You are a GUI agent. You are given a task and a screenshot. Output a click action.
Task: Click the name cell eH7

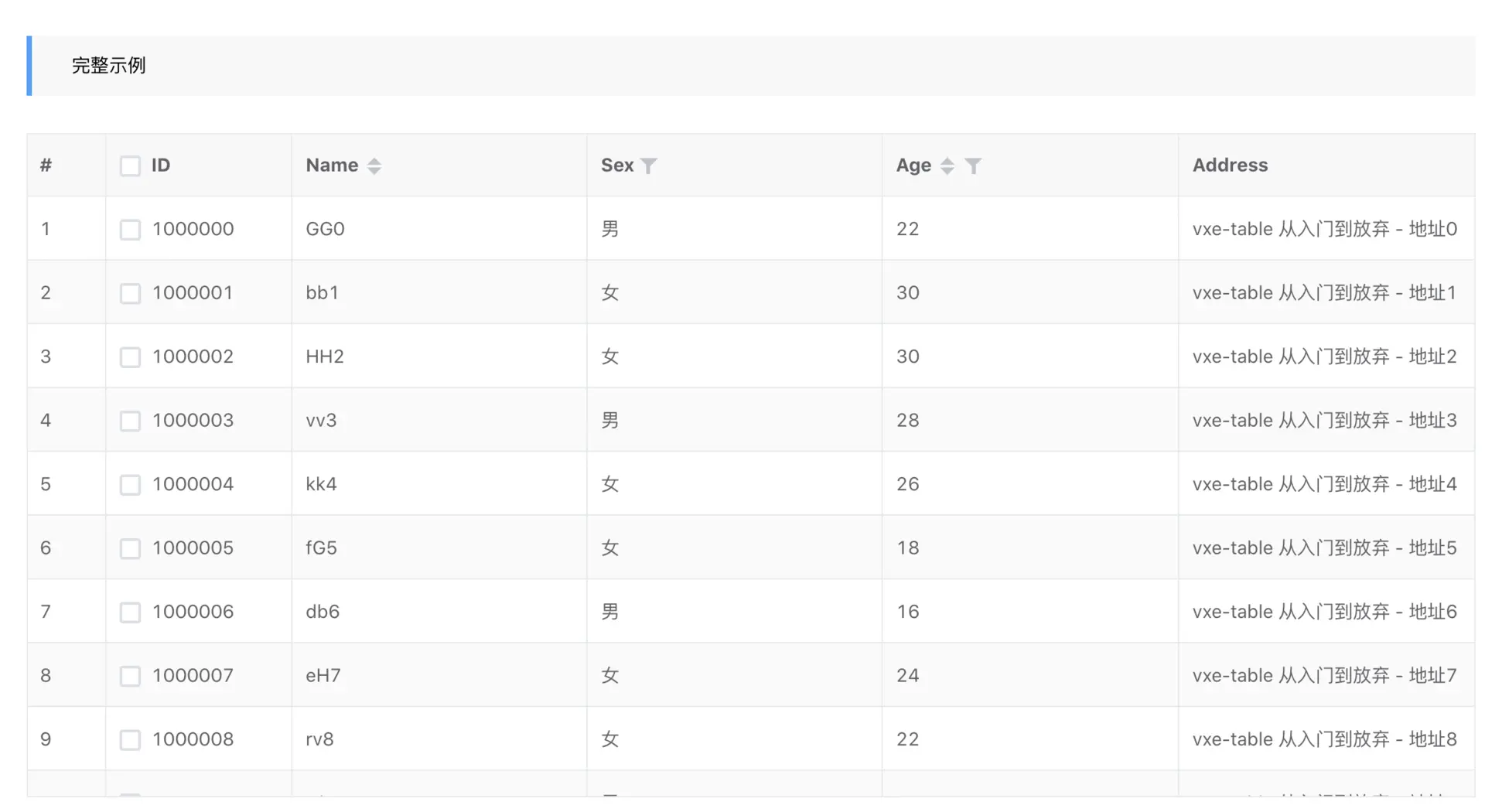coord(323,676)
